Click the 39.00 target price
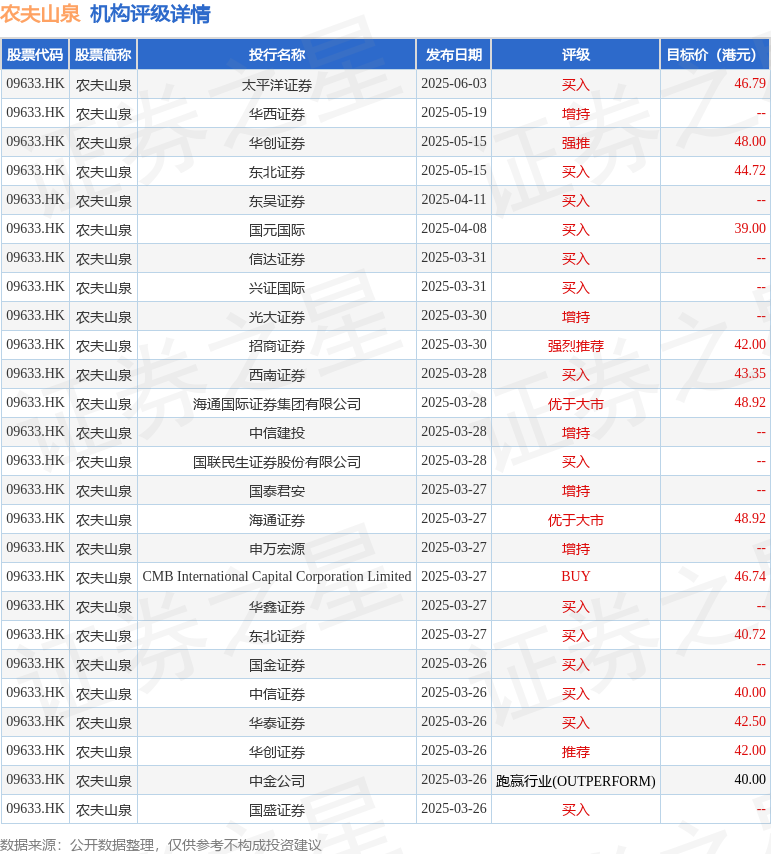The image size is (771, 854). (x=750, y=229)
